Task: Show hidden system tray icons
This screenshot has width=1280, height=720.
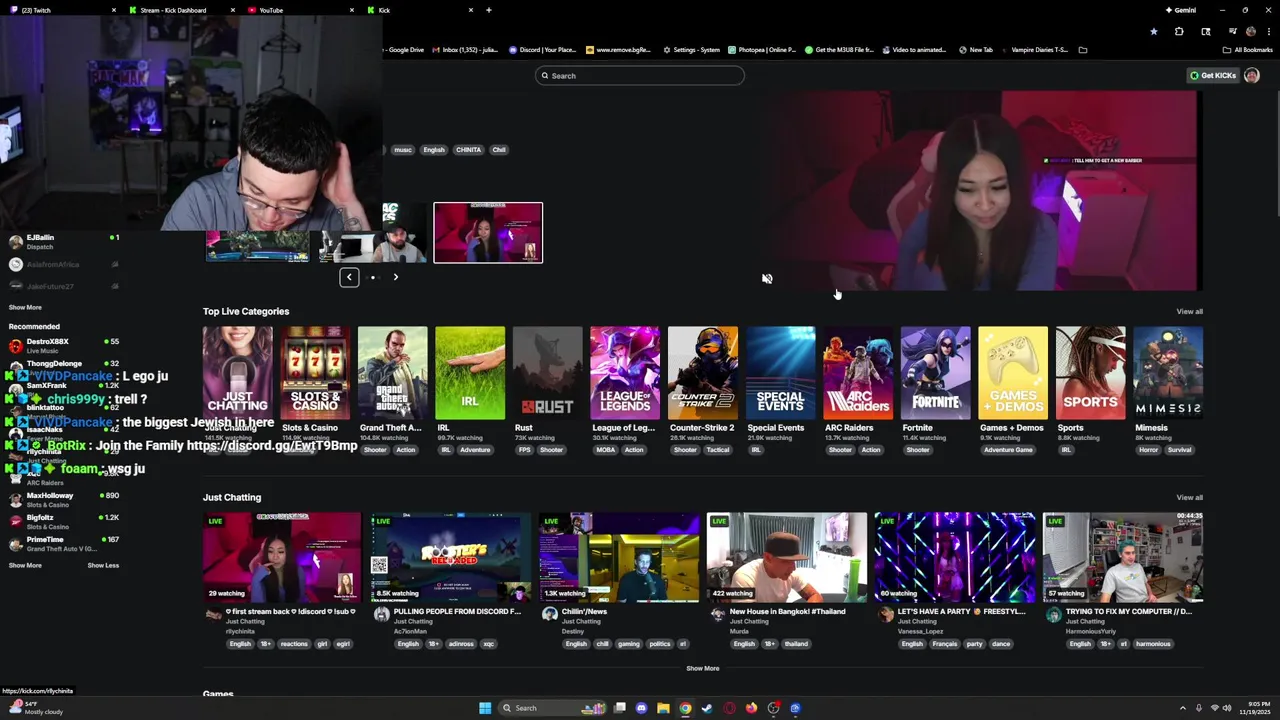Action: (1182, 708)
